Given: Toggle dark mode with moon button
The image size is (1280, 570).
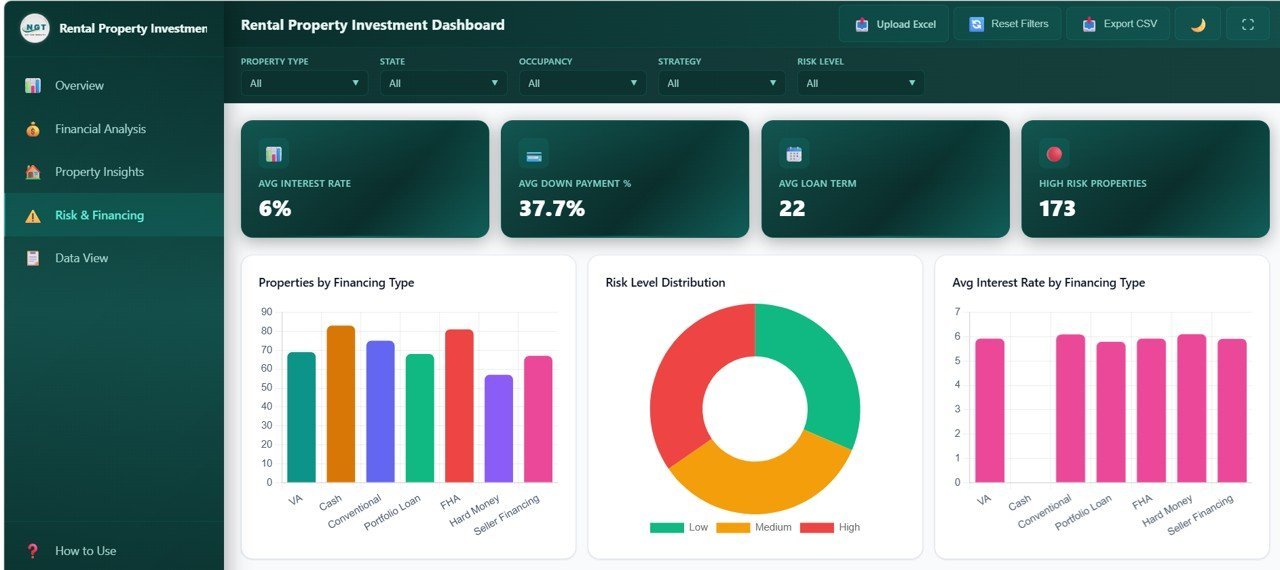Looking at the screenshot, I should click(1197, 24).
